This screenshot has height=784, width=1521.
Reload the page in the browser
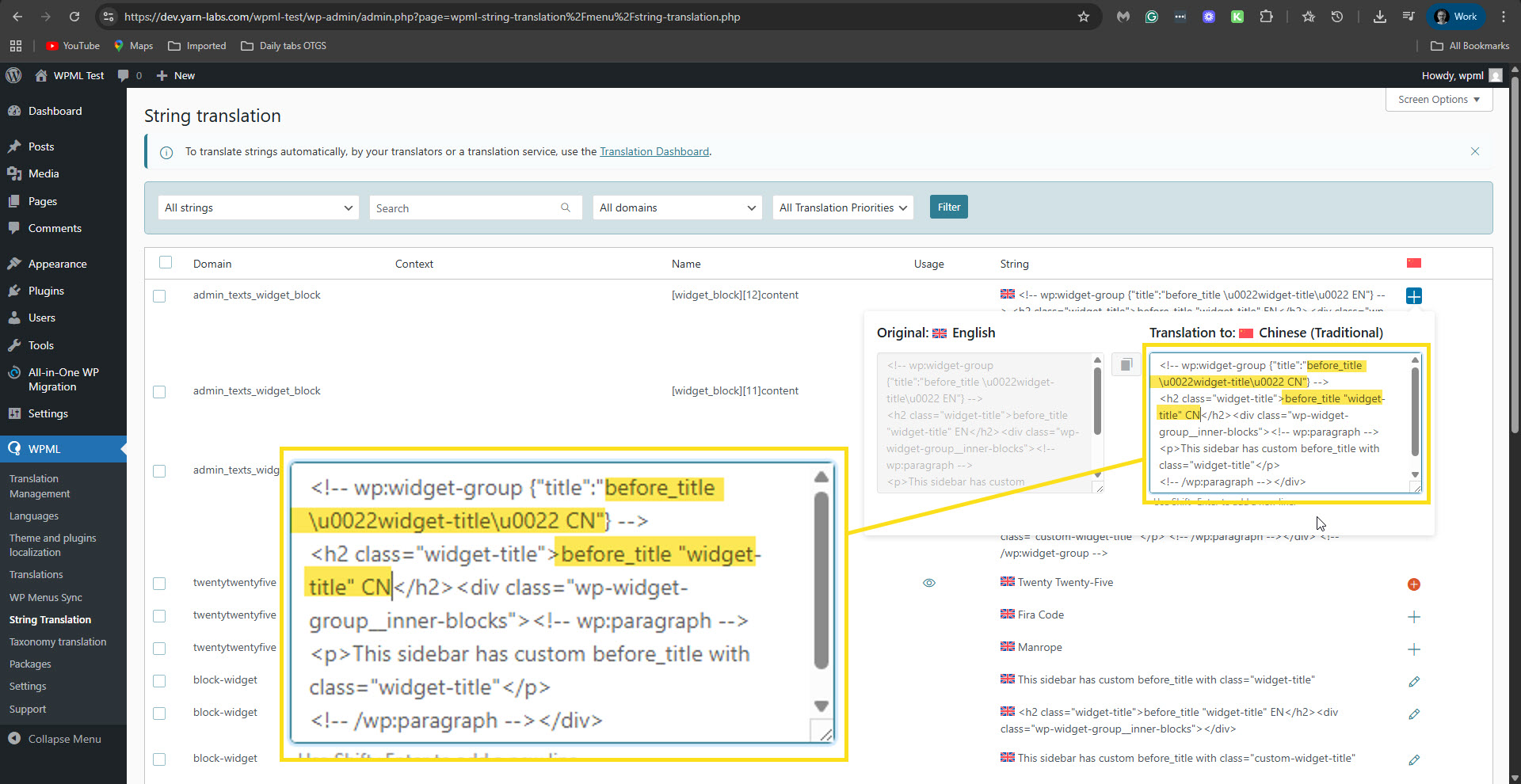(x=74, y=17)
